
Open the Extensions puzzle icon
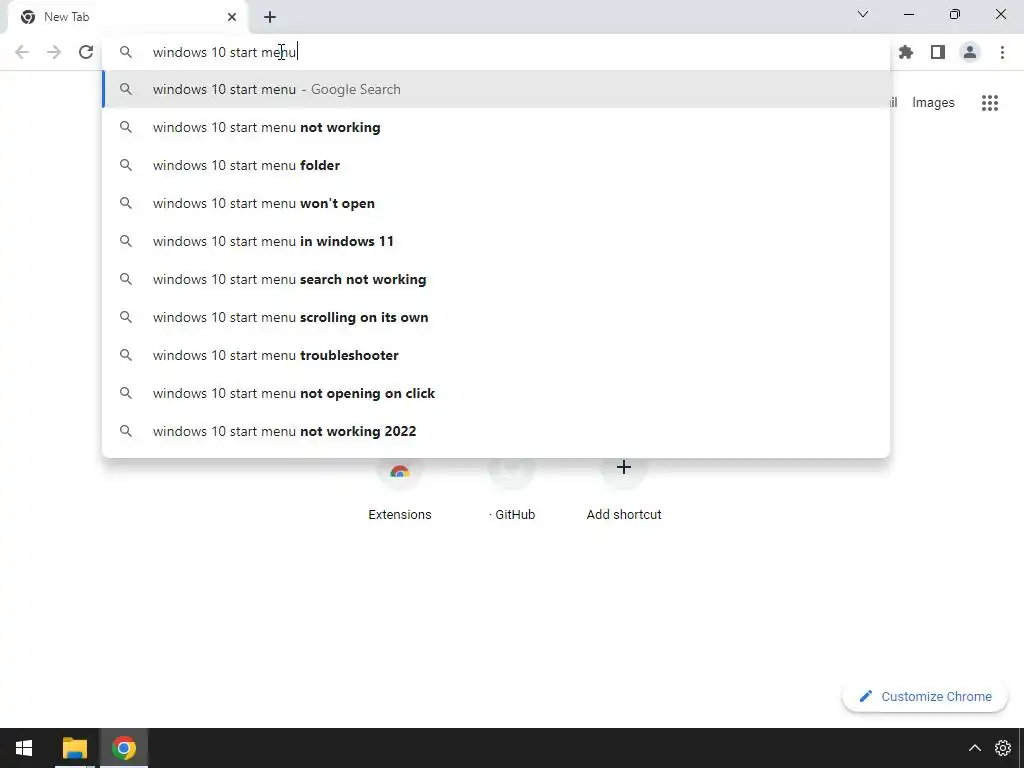tap(906, 52)
